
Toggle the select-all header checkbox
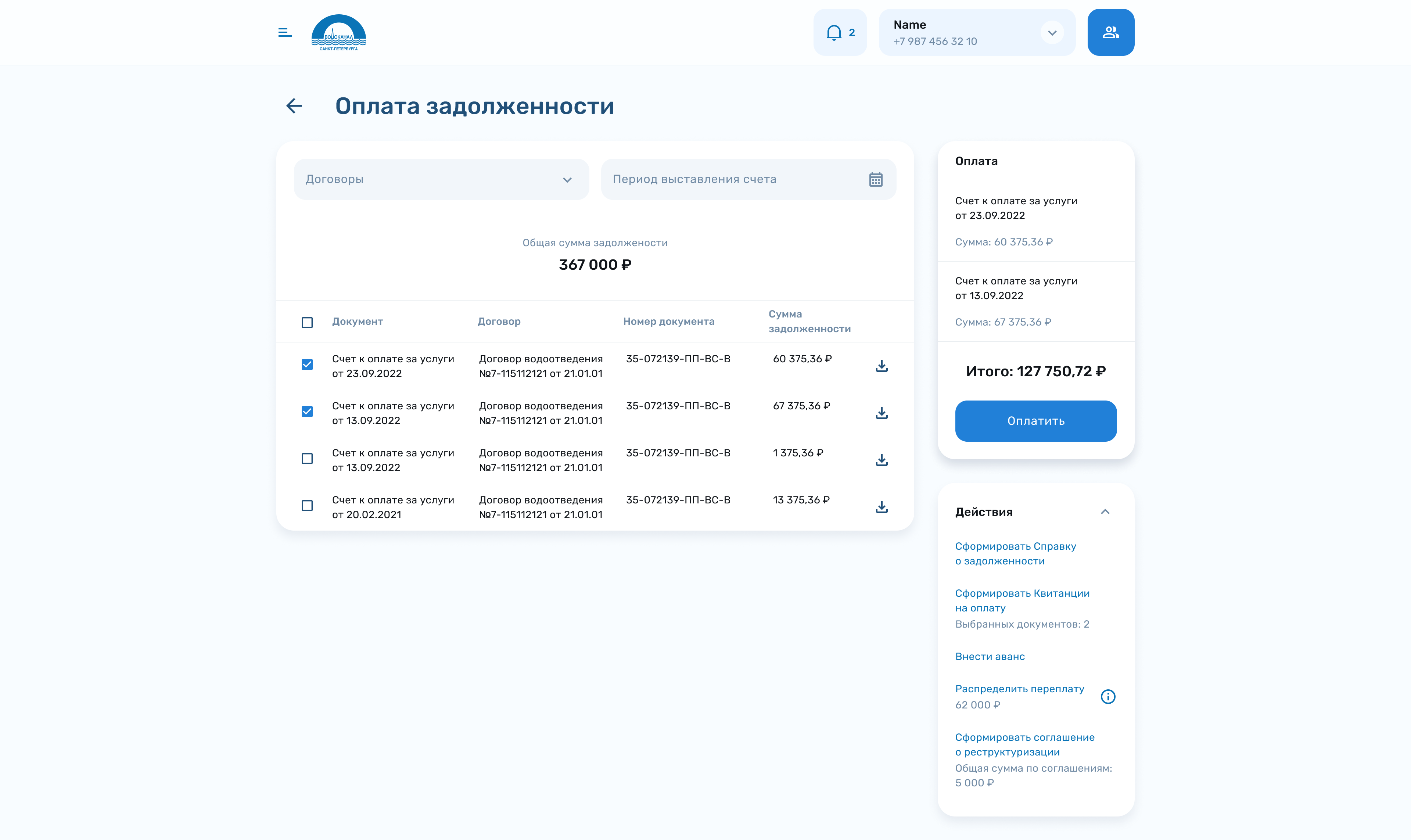point(307,323)
